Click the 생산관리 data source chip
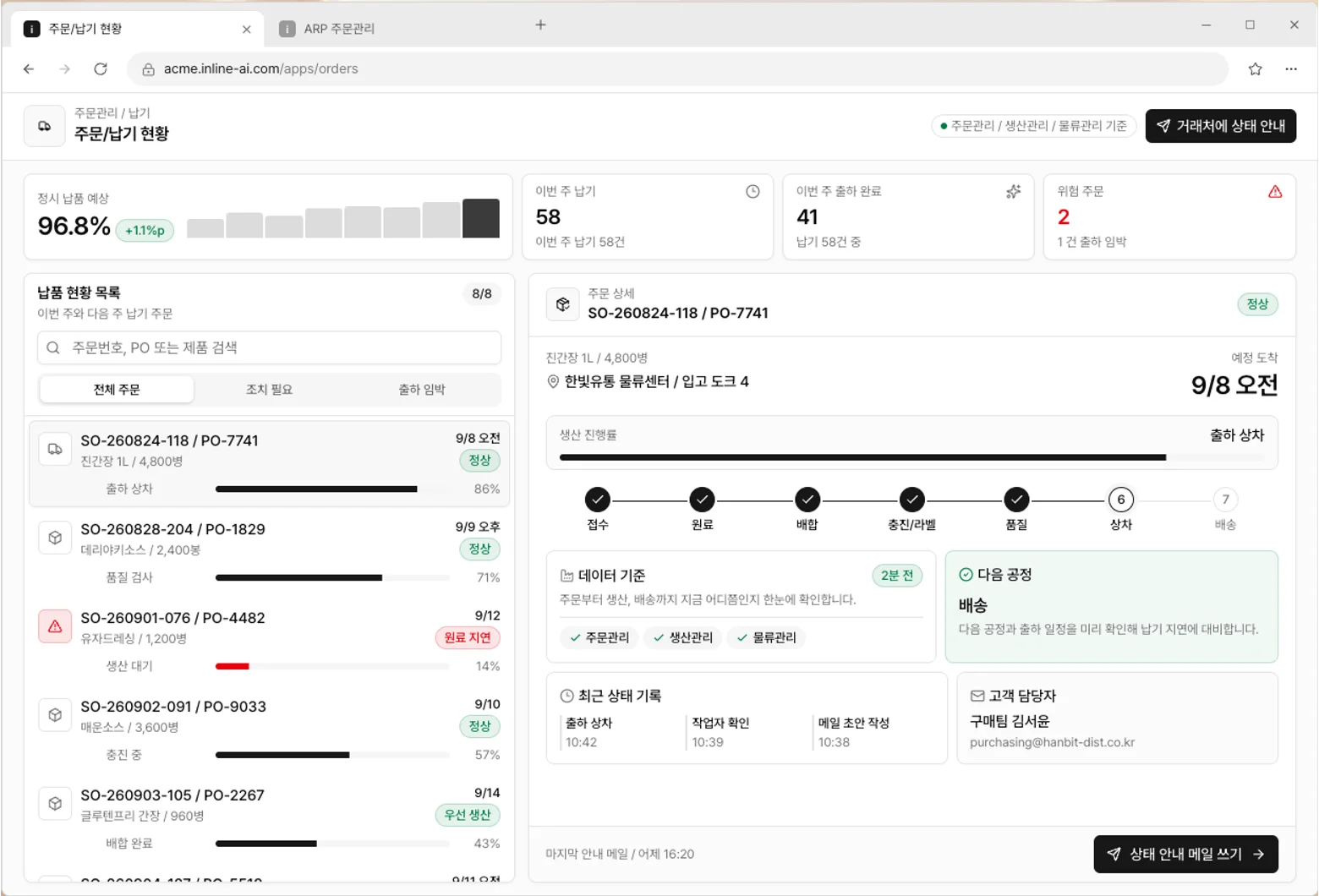Image resolution: width=1319 pixels, height=896 pixels. click(x=683, y=637)
